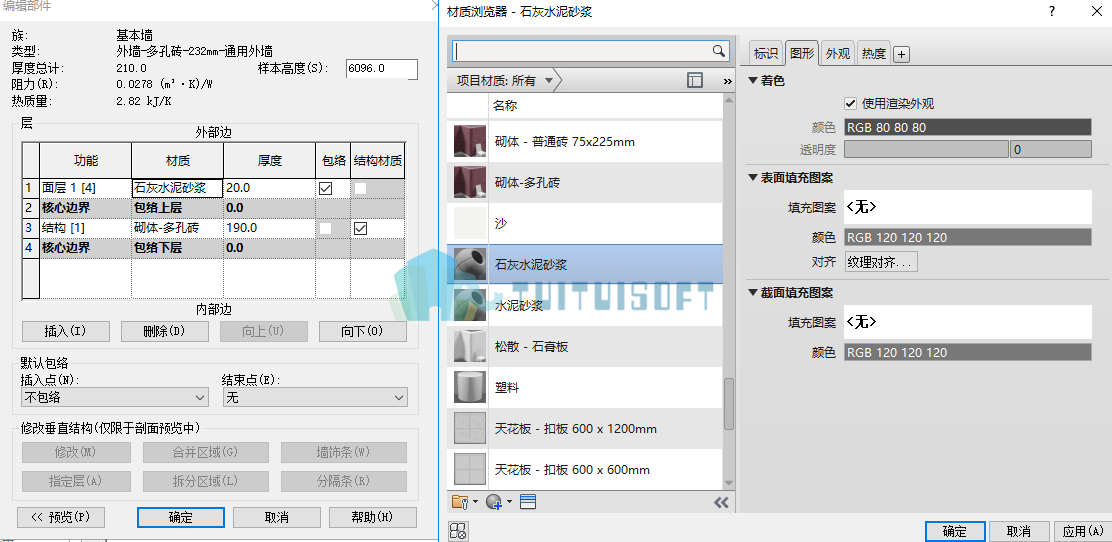
Task: Click the 删除(D) button
Action: tap(165, 331)
